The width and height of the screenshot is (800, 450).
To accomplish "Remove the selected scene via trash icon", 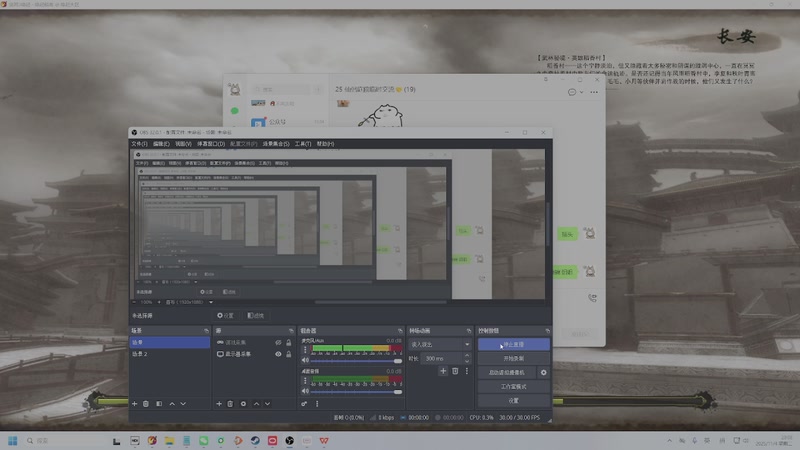I will 146,404.
